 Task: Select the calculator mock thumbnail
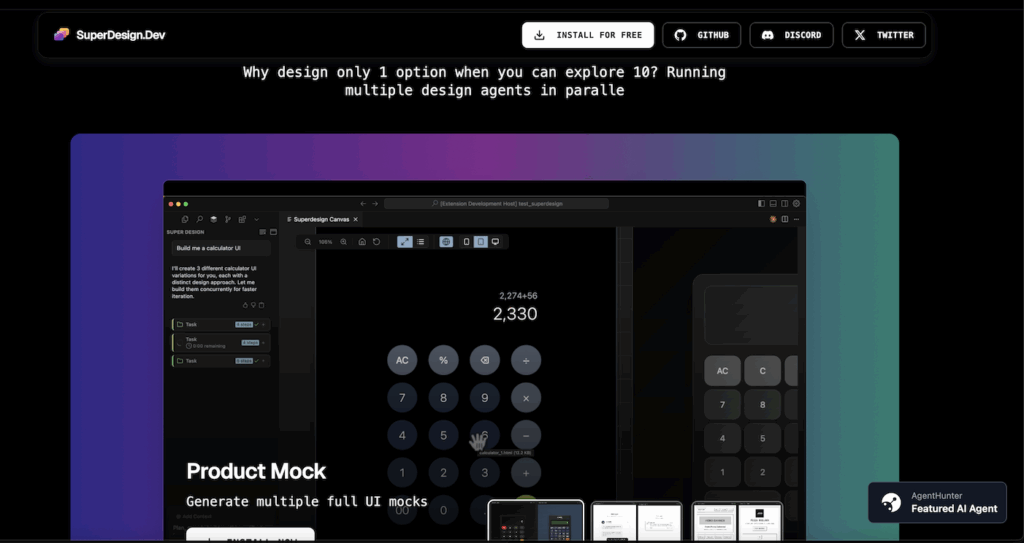pyautogui.click(x=535, y=521)
